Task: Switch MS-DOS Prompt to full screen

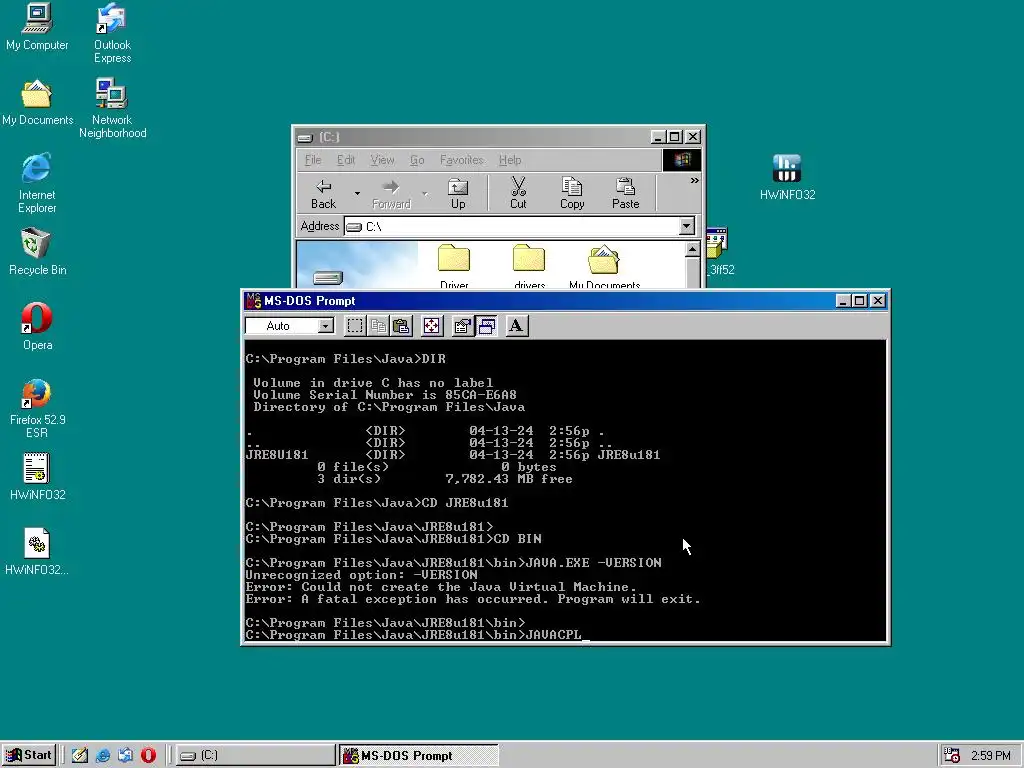Action: tap(432, 326)
